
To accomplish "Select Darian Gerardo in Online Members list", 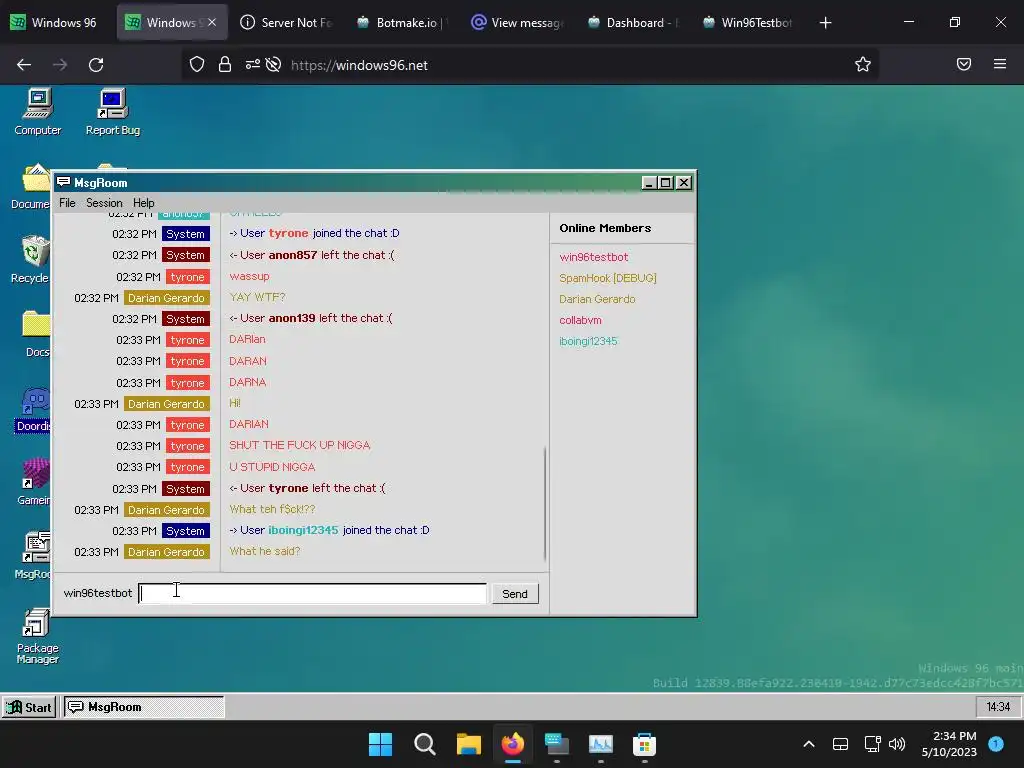I will [x=597, y=299].
